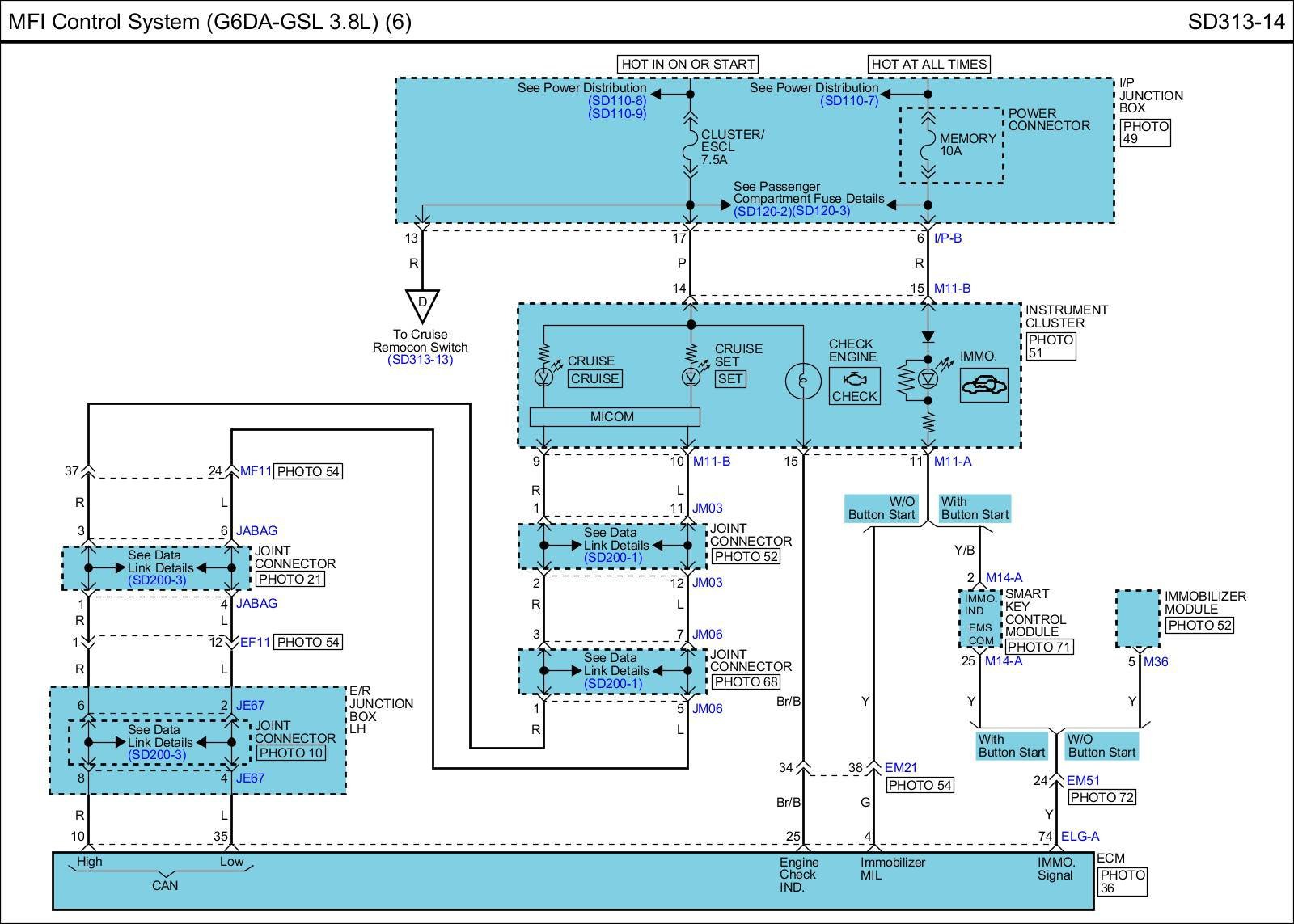View PHOTO 71 for smart key module
The height and width of the screenshot is (924, 1294).
coord(1038,647)
